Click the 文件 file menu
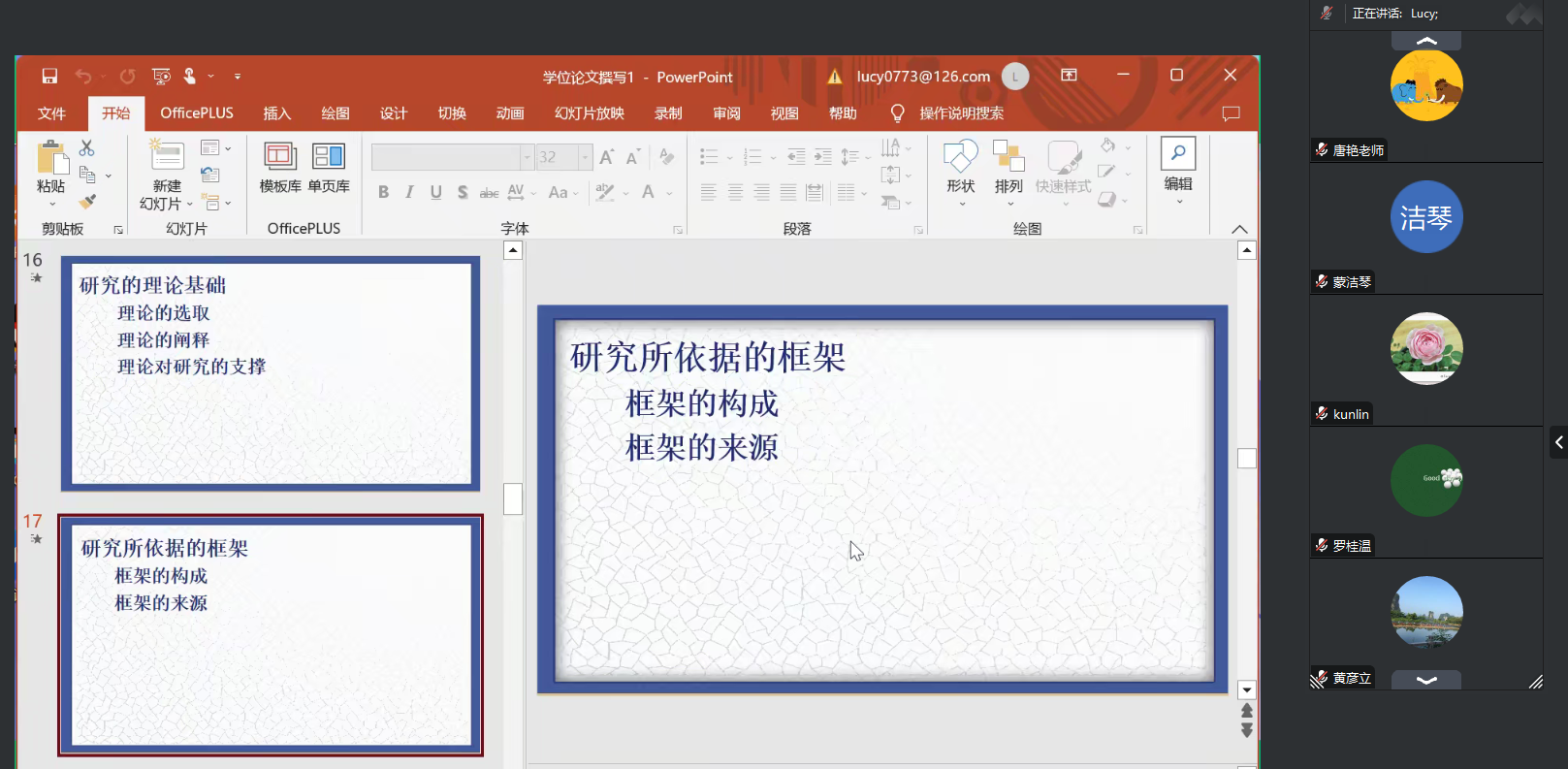The width and height of the screenshot is (1568, 769). (x=51, y=113)
